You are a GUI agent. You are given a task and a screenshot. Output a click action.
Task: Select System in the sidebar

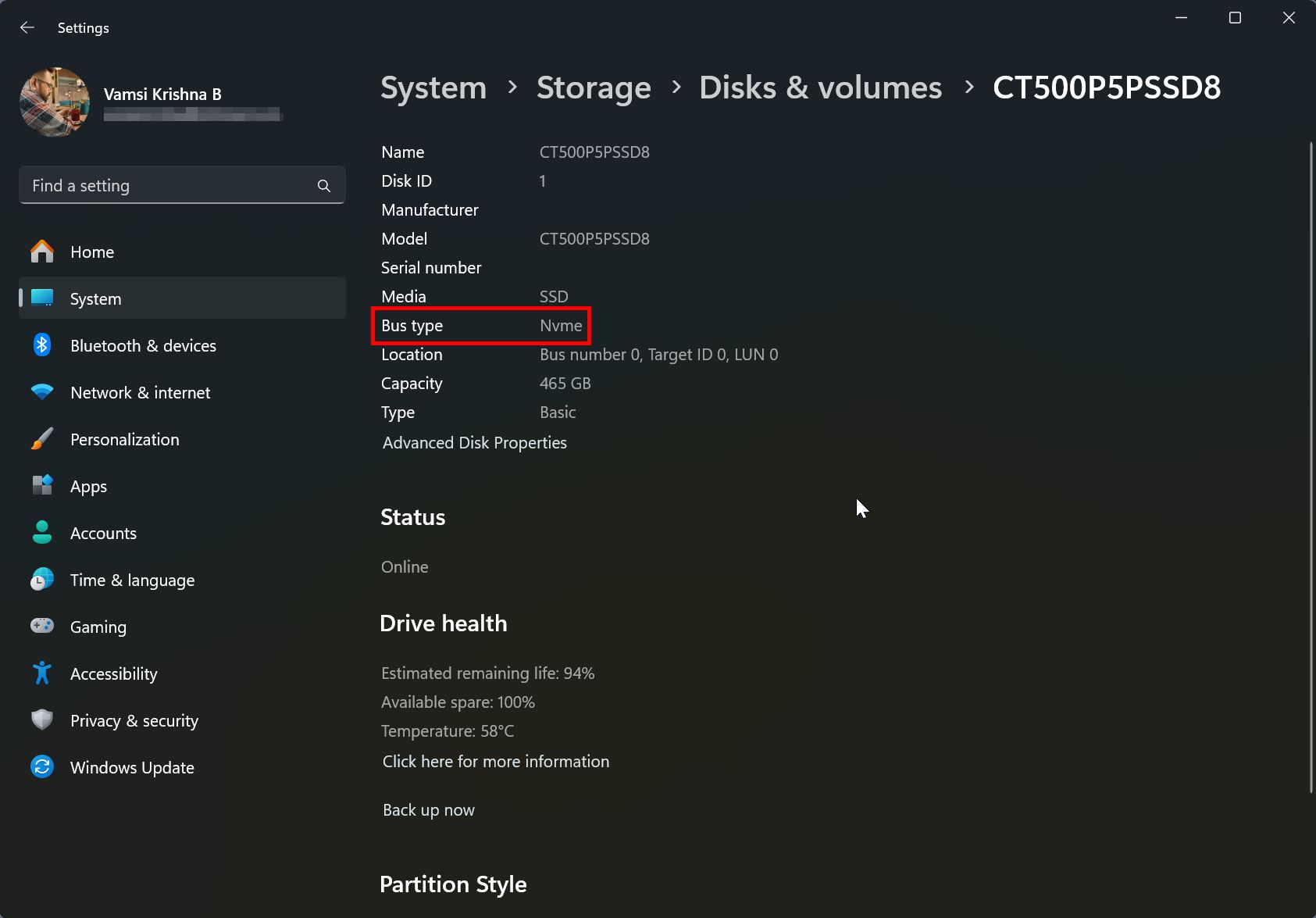click(x=182, y=298)
